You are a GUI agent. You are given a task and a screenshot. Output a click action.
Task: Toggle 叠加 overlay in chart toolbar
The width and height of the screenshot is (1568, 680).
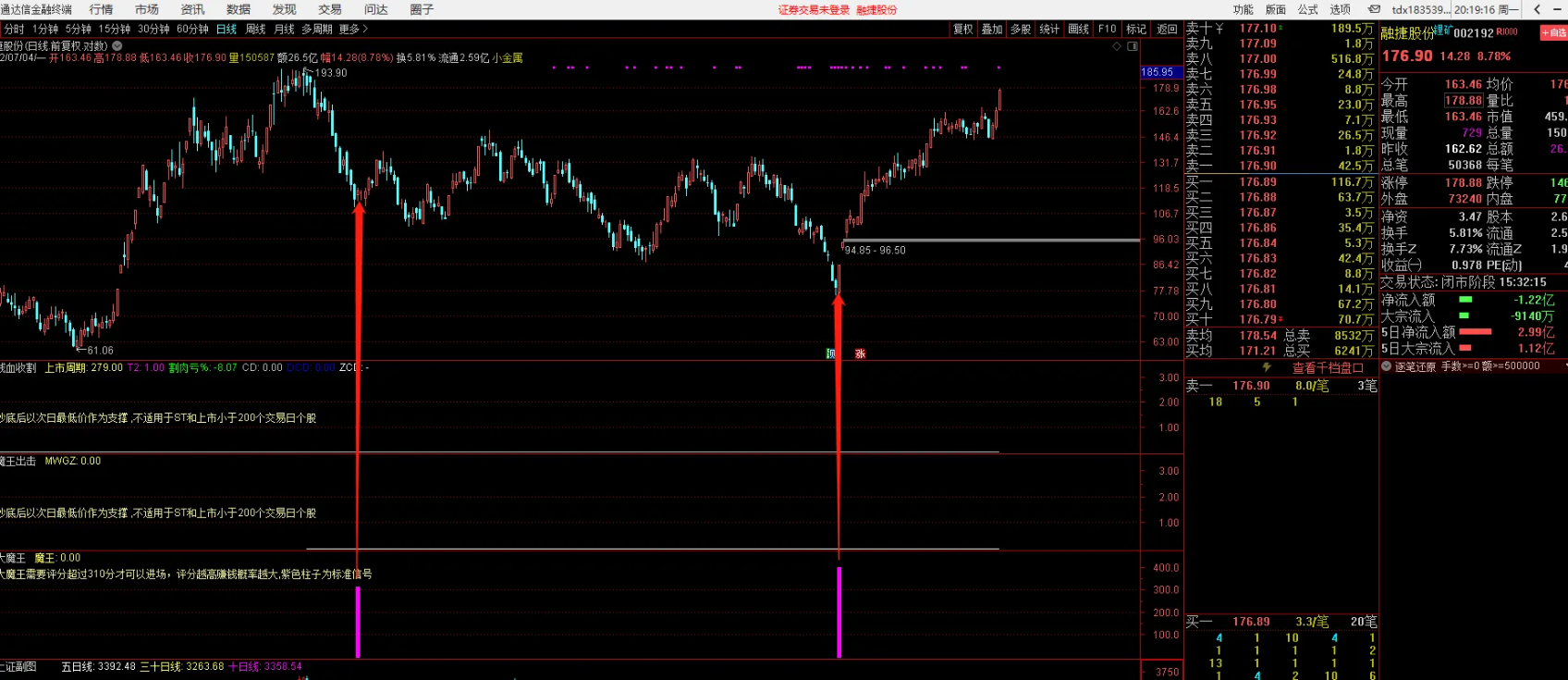[992, 30]
